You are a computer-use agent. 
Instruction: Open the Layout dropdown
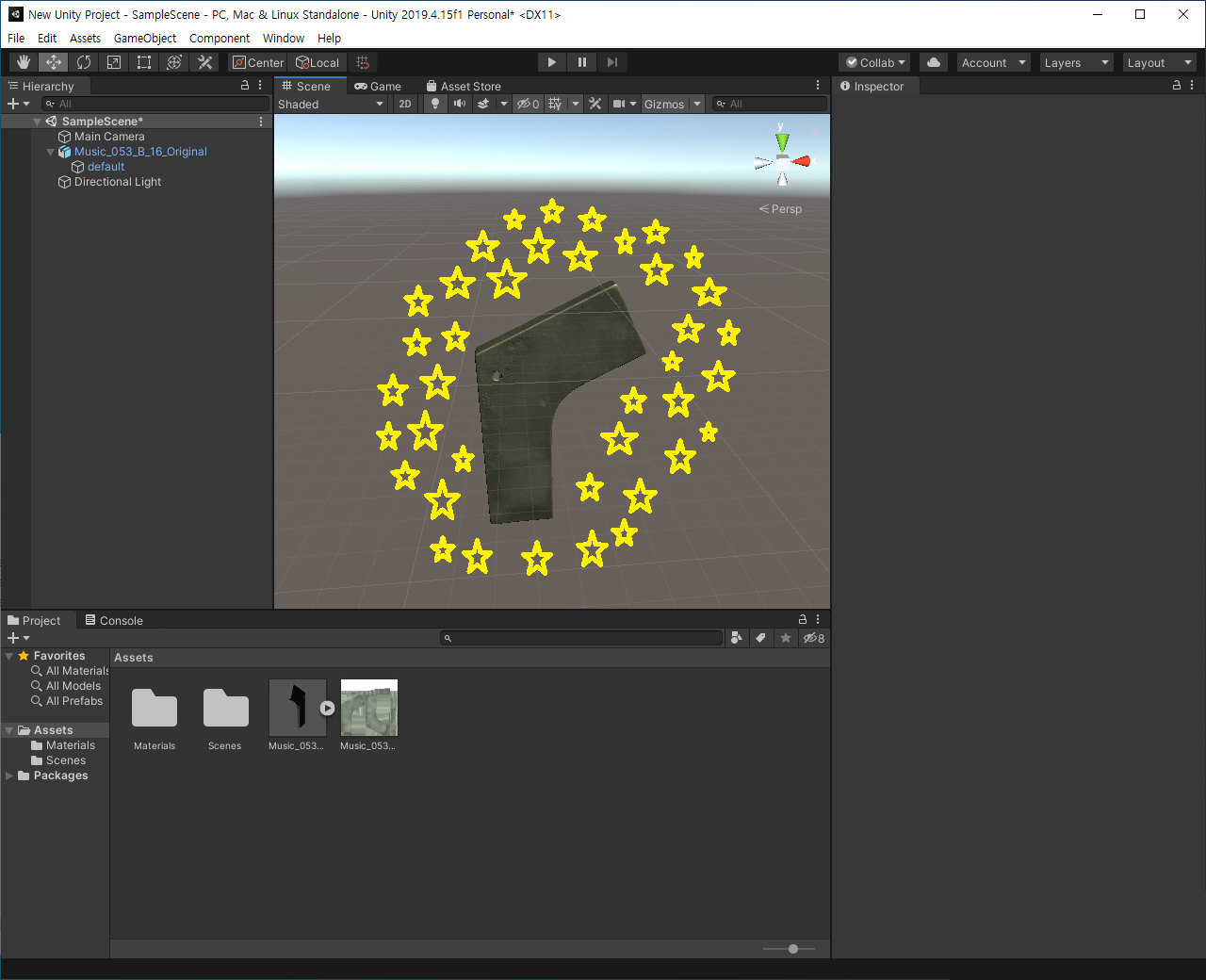[1160, 62]
